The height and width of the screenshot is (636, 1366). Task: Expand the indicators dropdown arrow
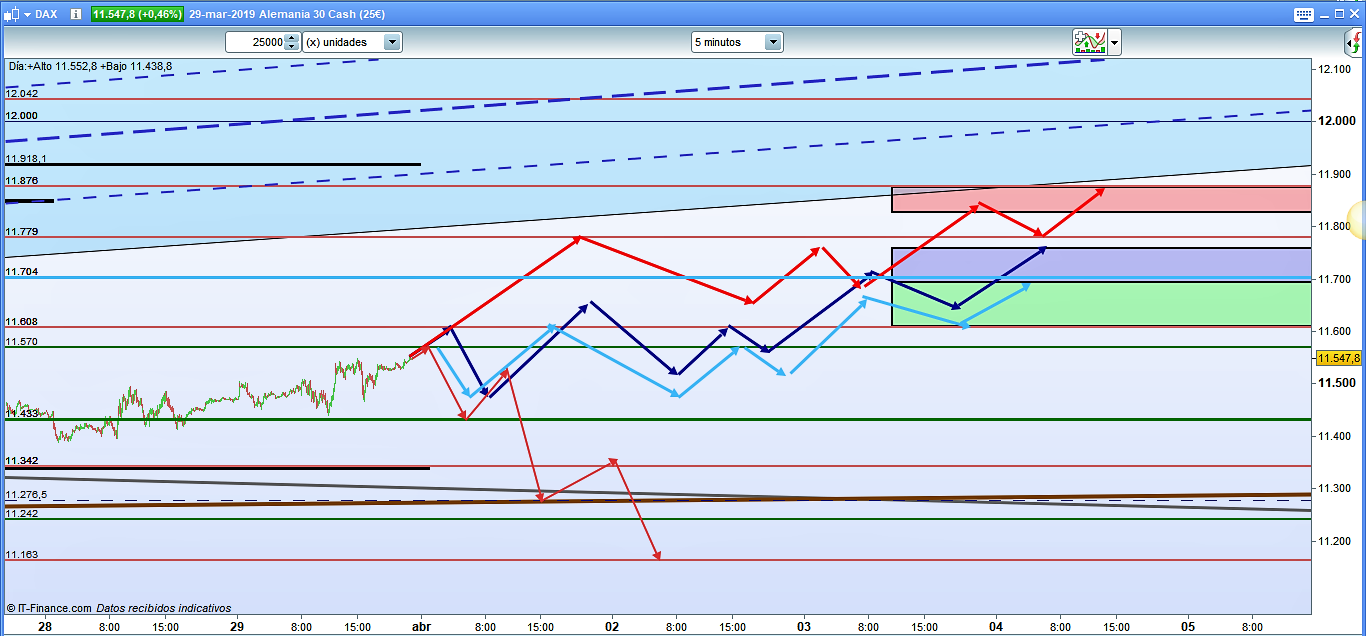pyautogui.click(x=1114, y=42)
